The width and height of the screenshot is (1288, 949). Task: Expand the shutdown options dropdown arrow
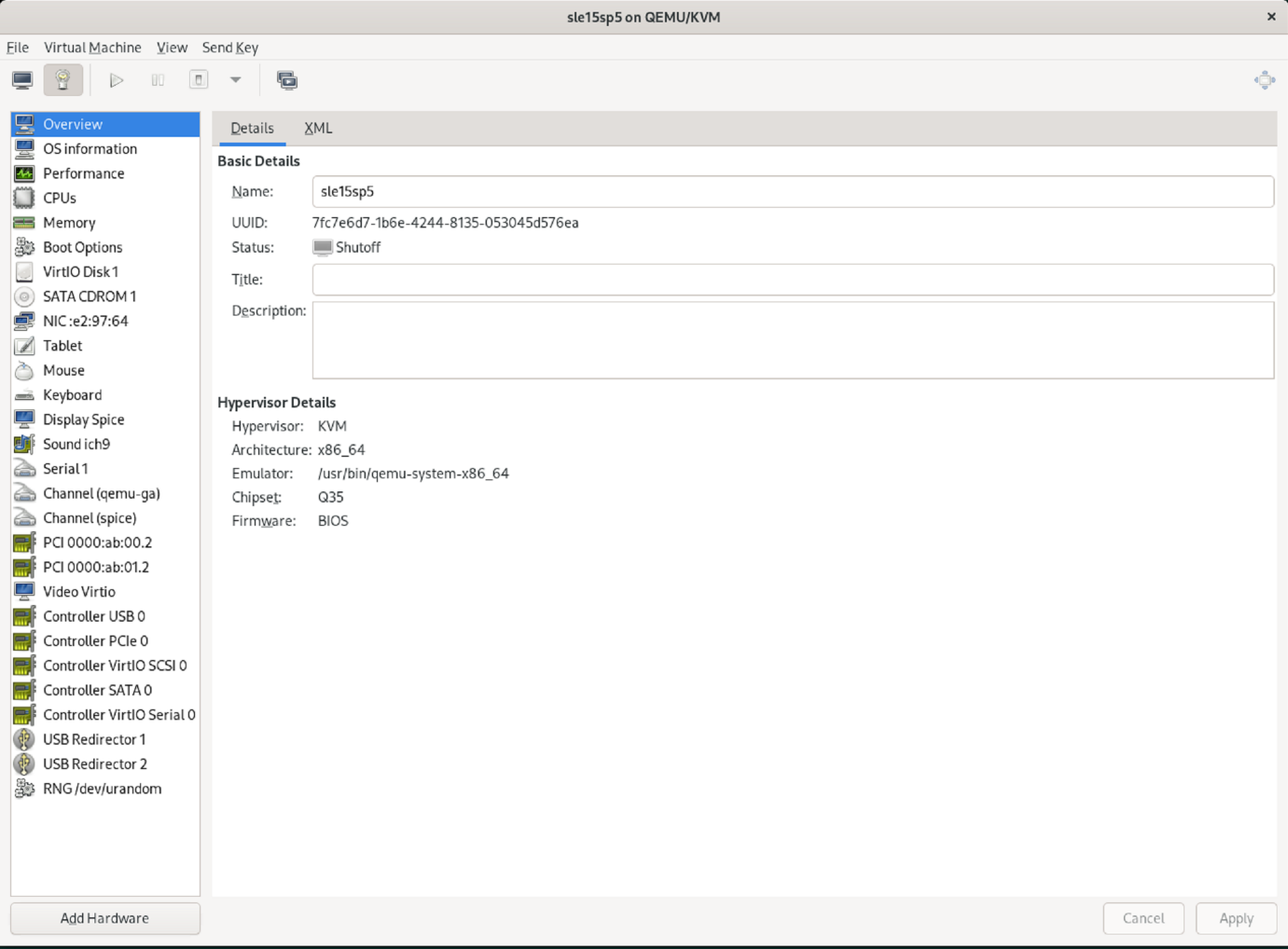click(x=235, y=79)
